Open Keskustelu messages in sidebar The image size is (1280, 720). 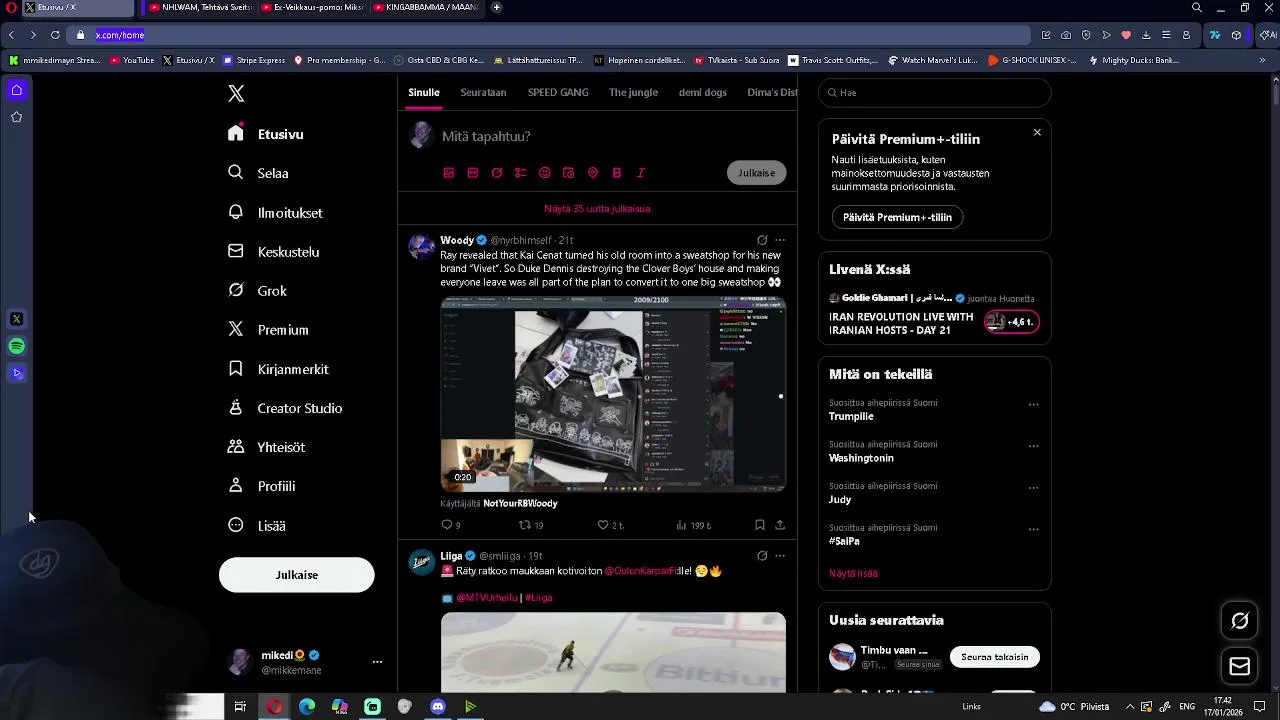tap(273, 252)
